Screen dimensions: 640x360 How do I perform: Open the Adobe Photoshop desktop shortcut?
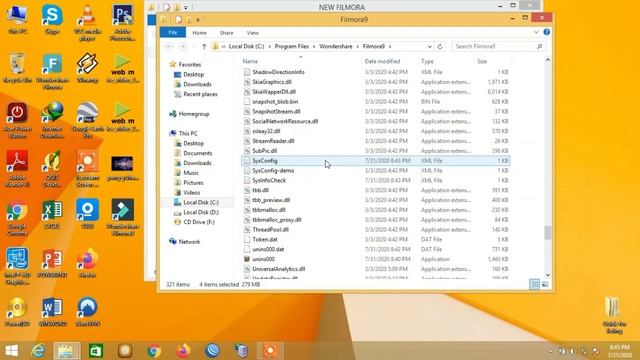pos(122,22)
